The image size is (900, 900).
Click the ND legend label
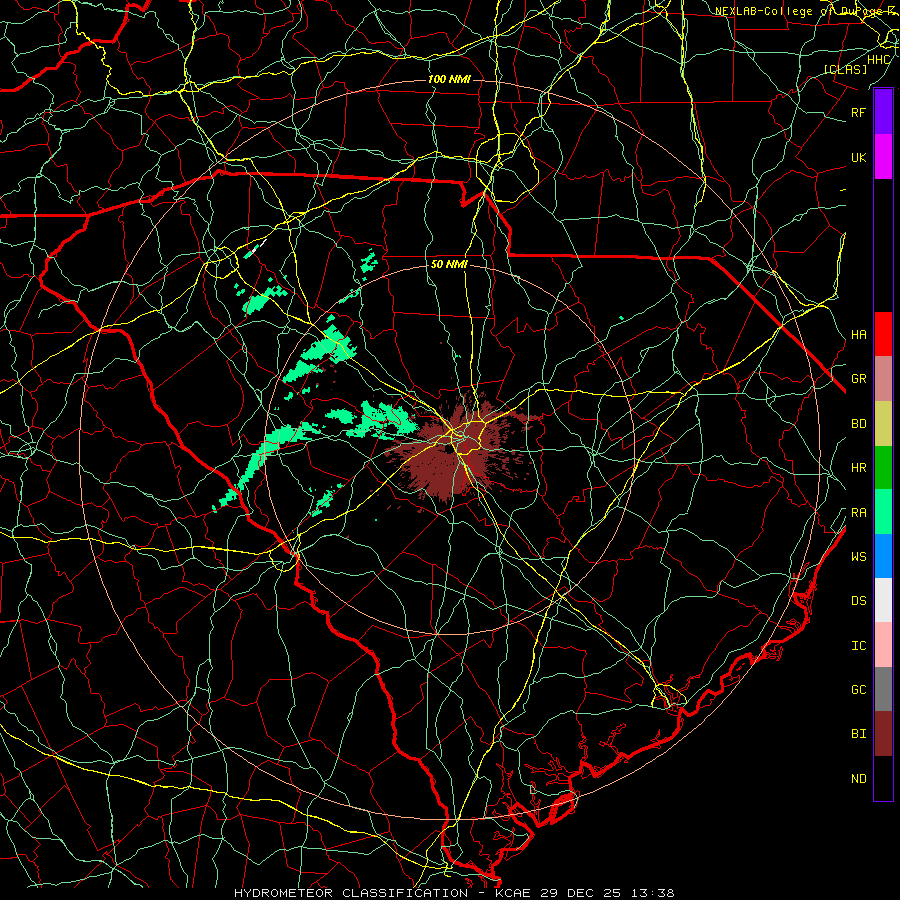[858, 779]
